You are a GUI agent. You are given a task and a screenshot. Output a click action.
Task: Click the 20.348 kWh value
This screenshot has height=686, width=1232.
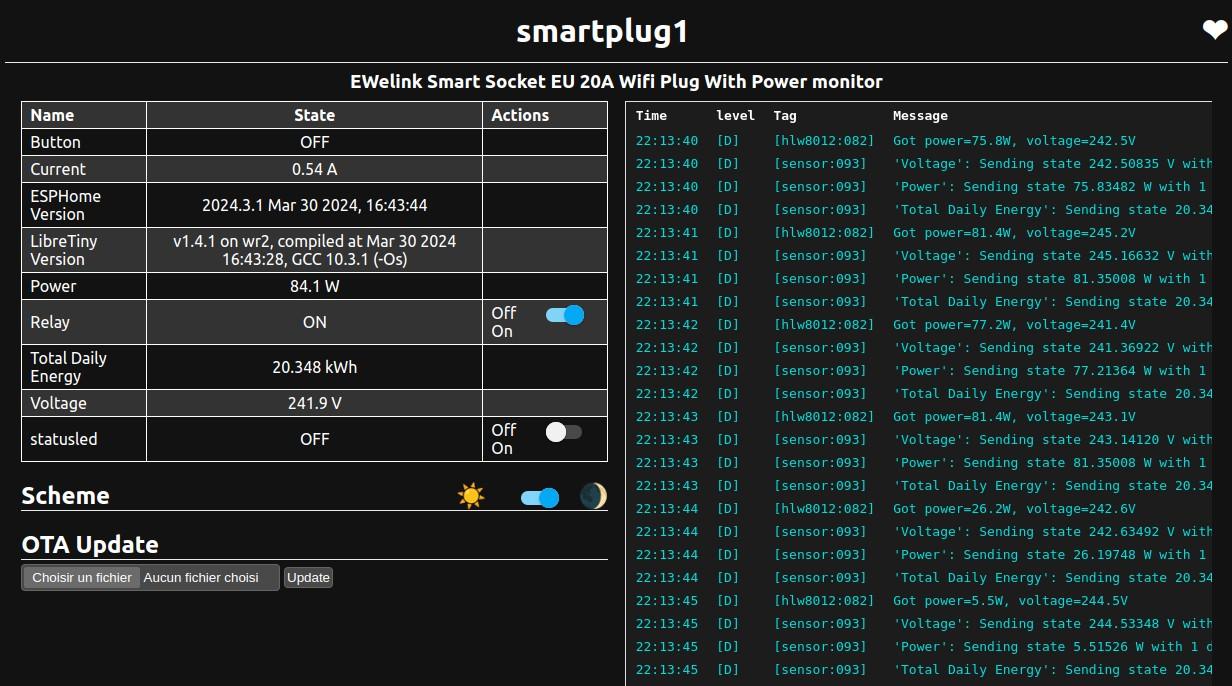click(315, 367)
